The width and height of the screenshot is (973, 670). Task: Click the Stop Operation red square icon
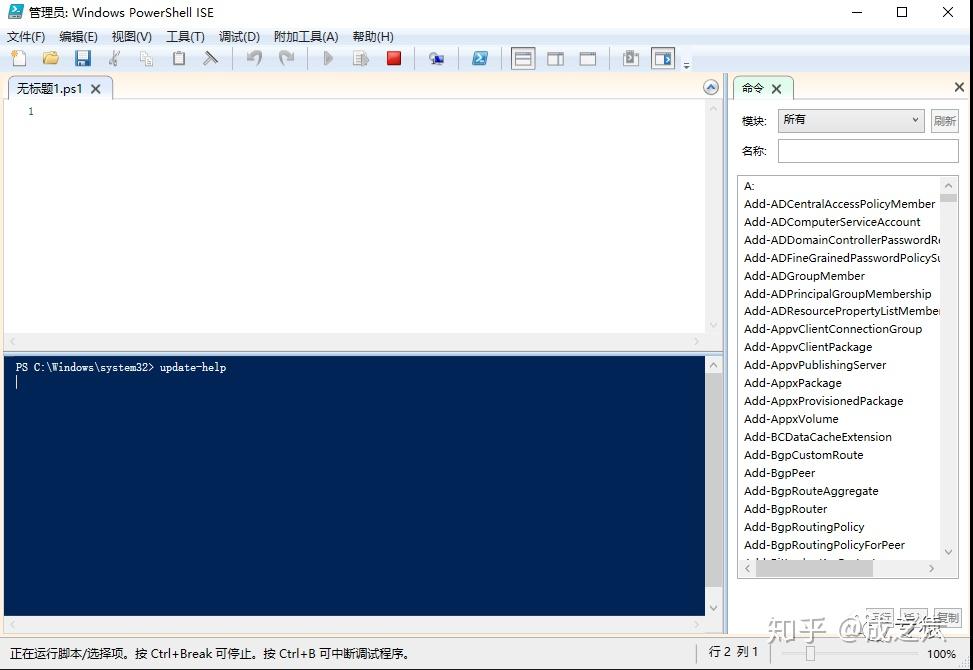click(394, 58)
